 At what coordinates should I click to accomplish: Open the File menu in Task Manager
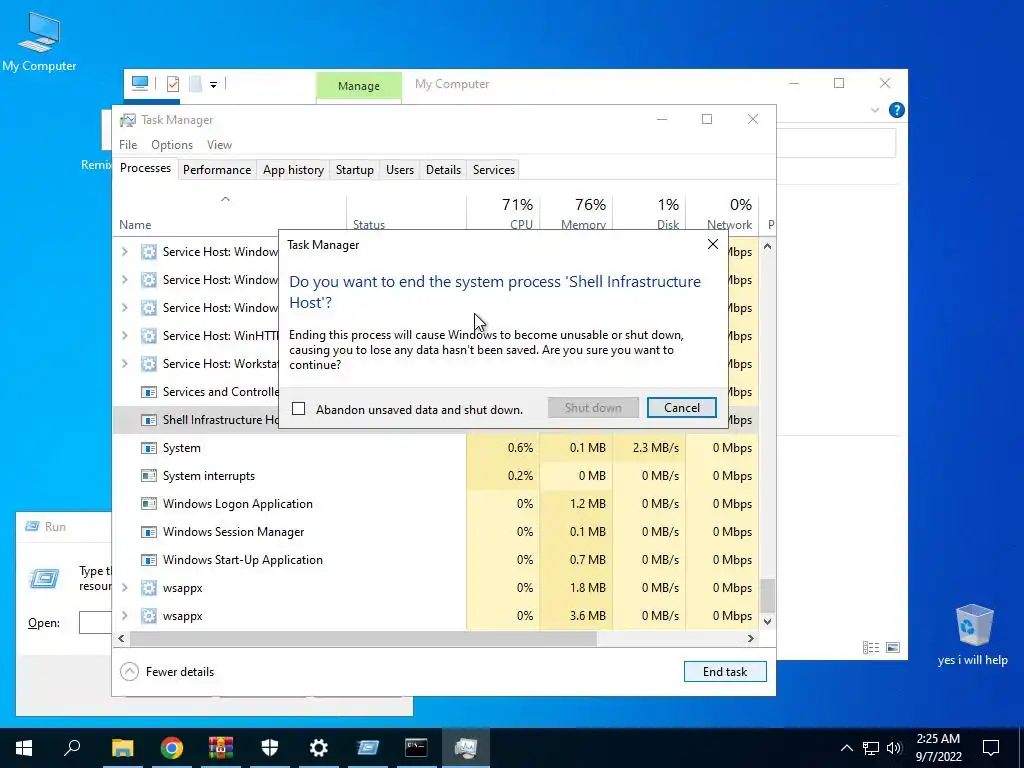[128, 145]
